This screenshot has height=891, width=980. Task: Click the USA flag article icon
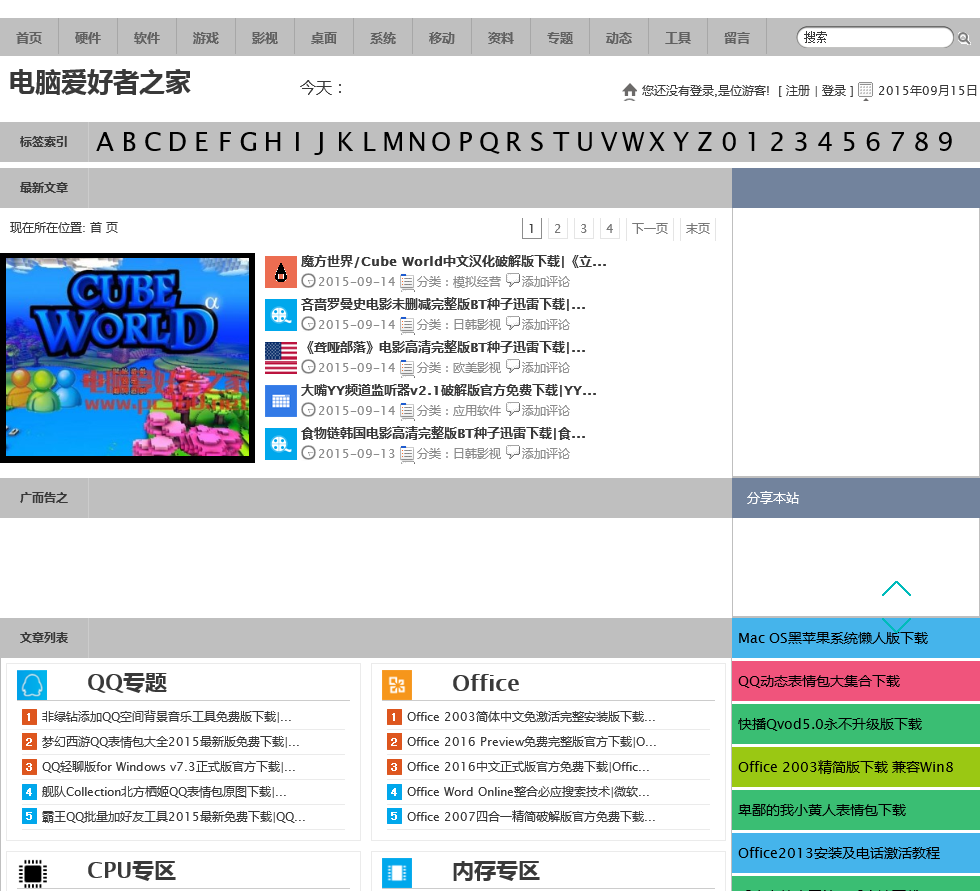(x=281, y=358)
